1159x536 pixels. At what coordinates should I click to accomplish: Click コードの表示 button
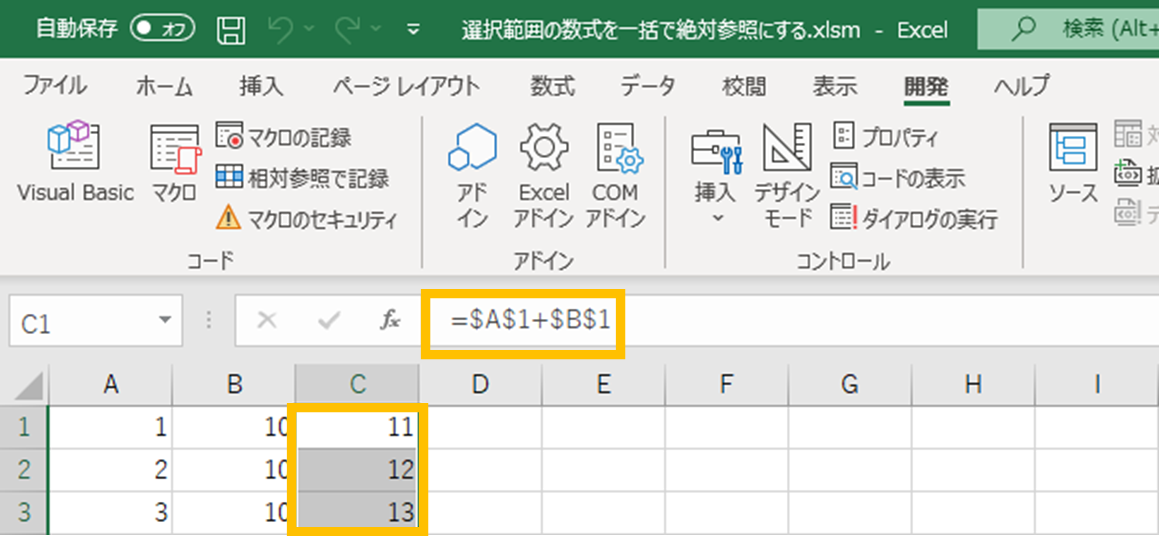(898, 178)
